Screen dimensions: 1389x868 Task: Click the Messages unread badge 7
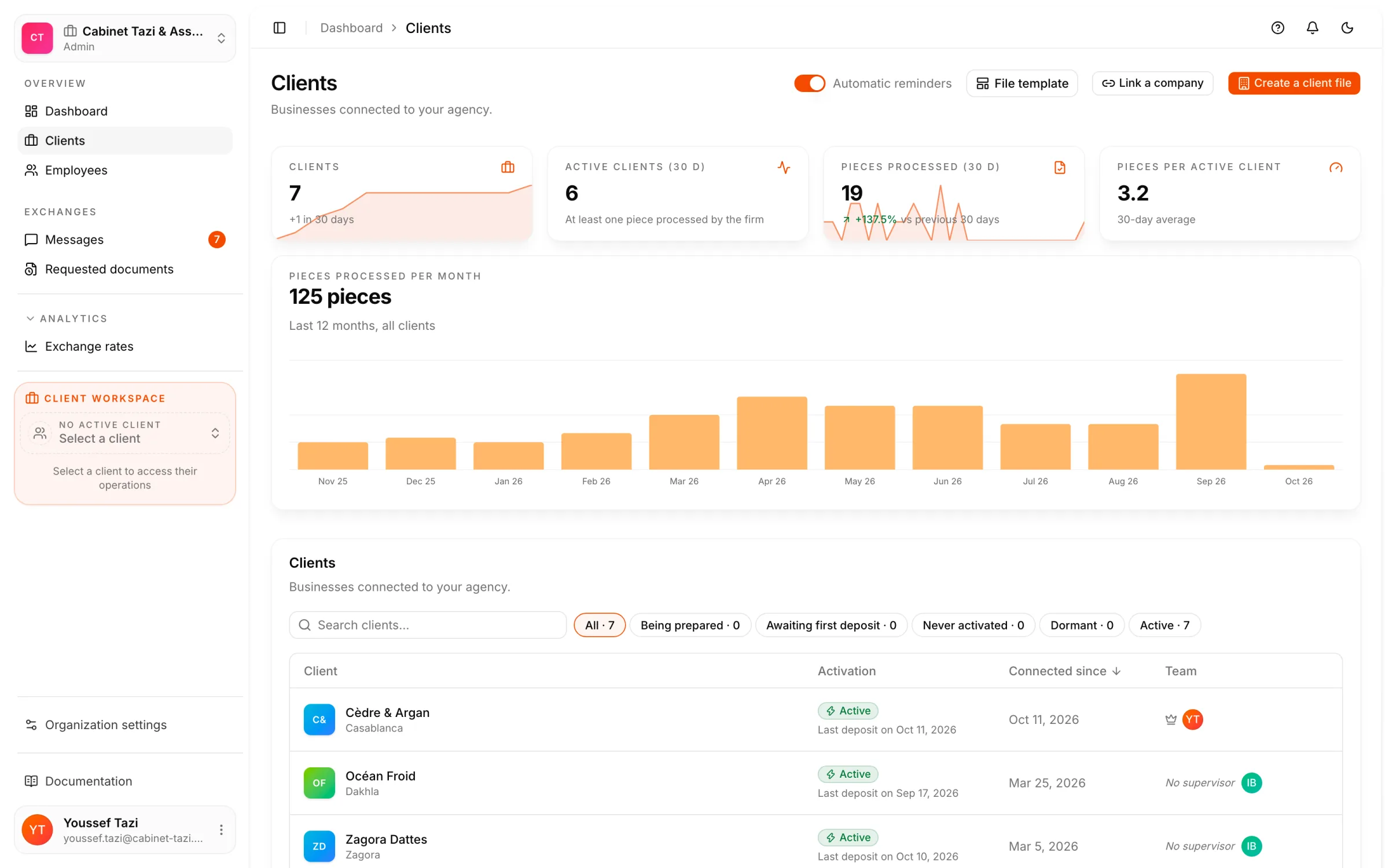point(217,240)
